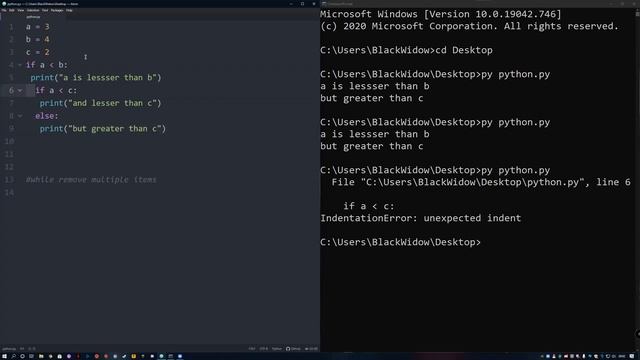Open the Git panel from status bar
Image resolution: width=640 pixels, height=360 pixels.
pyautogui.click(x=311, y=349)
